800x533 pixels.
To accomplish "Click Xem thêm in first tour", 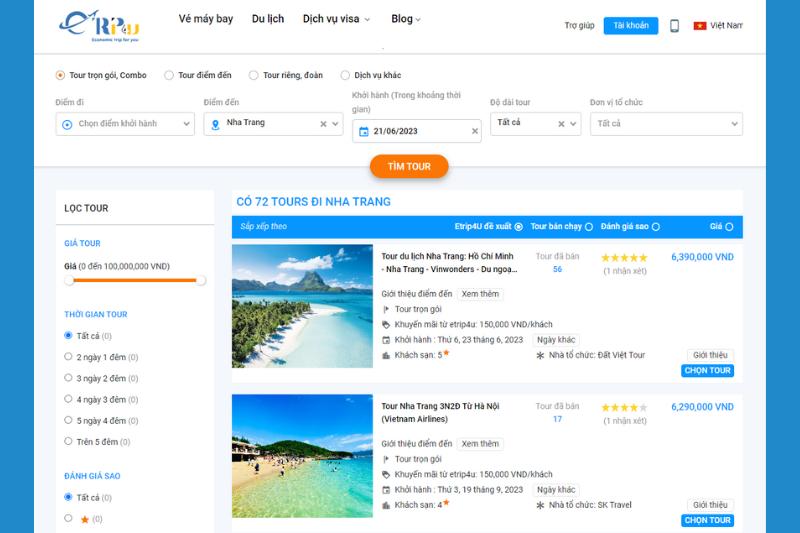I will pyautogui.click(x=480, y=294).
